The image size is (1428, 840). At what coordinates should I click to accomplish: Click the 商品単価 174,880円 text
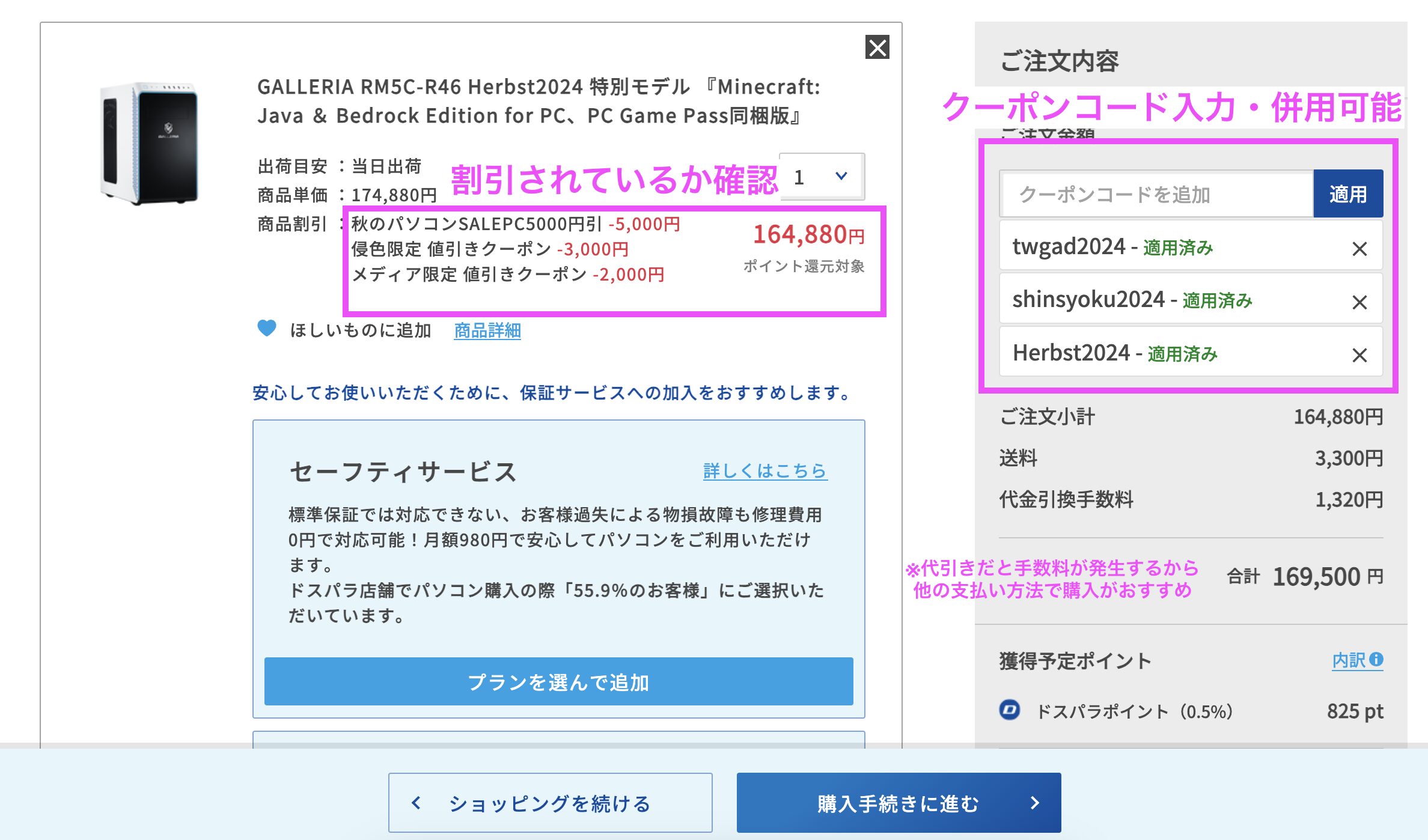tap(347, 195)
